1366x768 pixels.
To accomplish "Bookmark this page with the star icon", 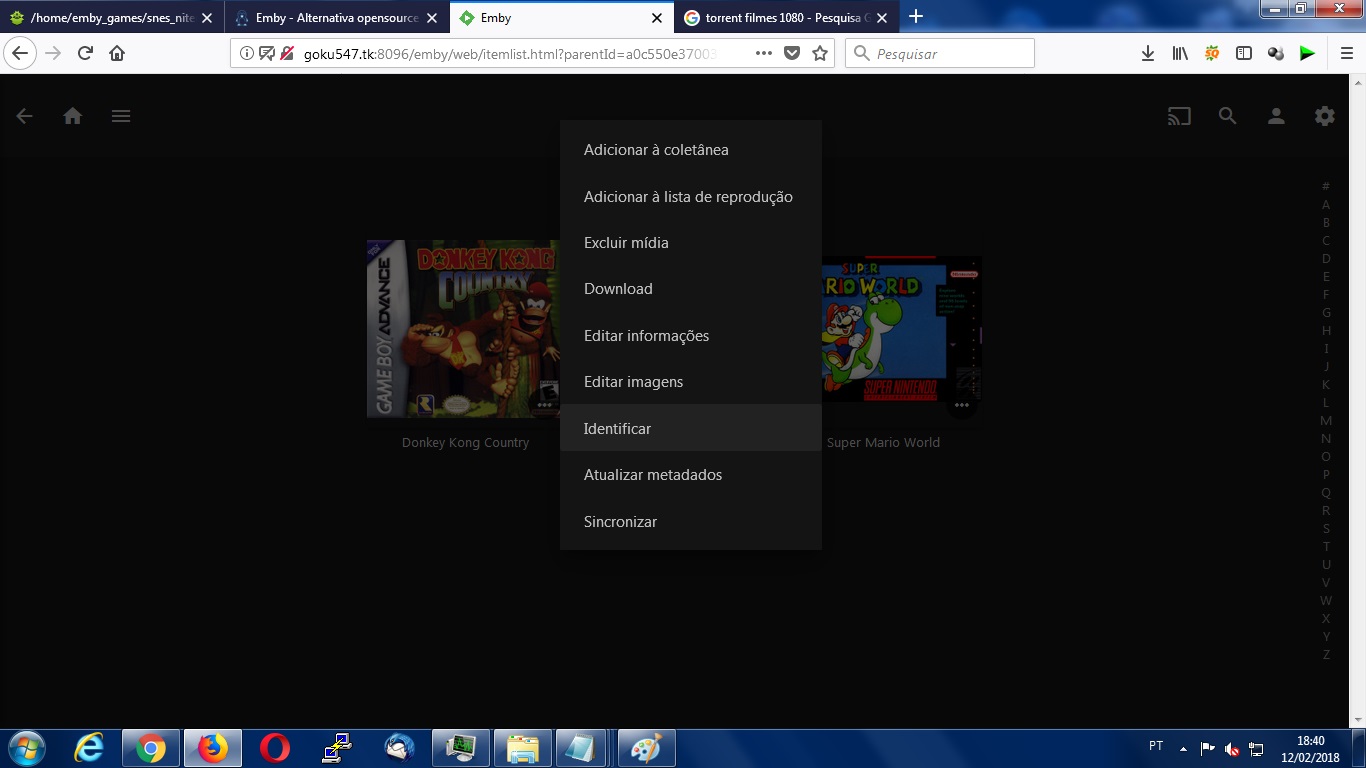I will pos(820,54).
